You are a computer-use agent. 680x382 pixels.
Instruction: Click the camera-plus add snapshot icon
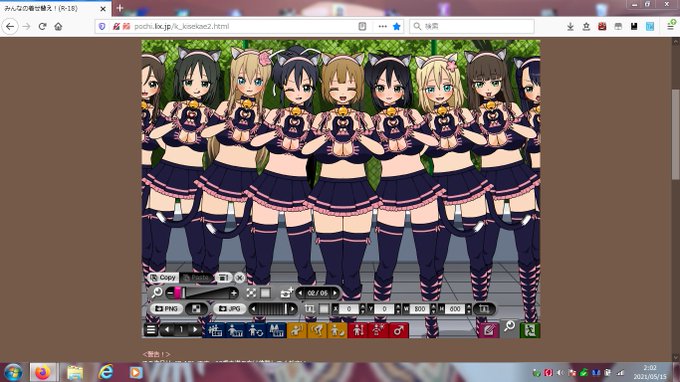coord(286,293)
